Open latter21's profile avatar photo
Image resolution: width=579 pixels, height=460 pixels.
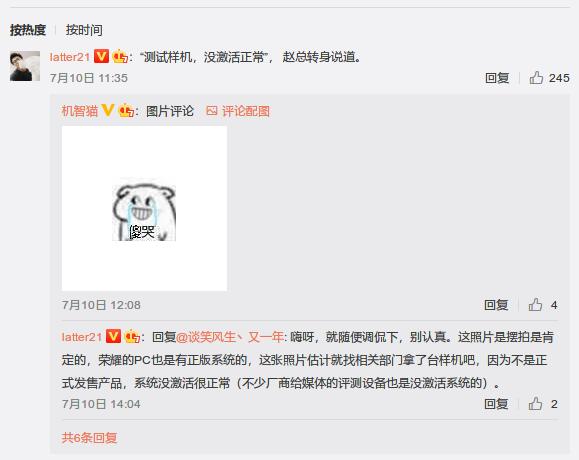(x=25, y=66)
